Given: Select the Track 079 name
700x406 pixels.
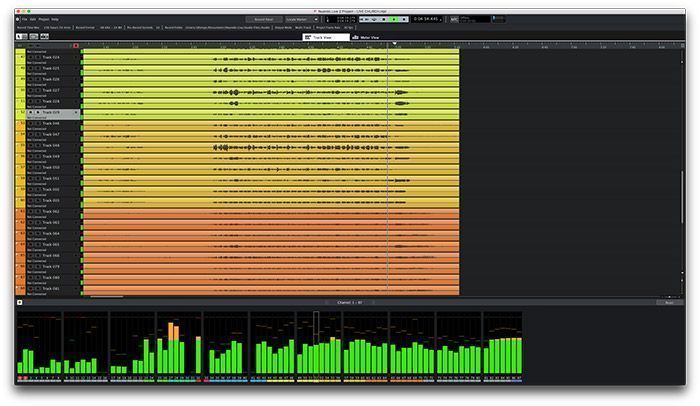Looking at the screenshot, I should tap(51, 267).
